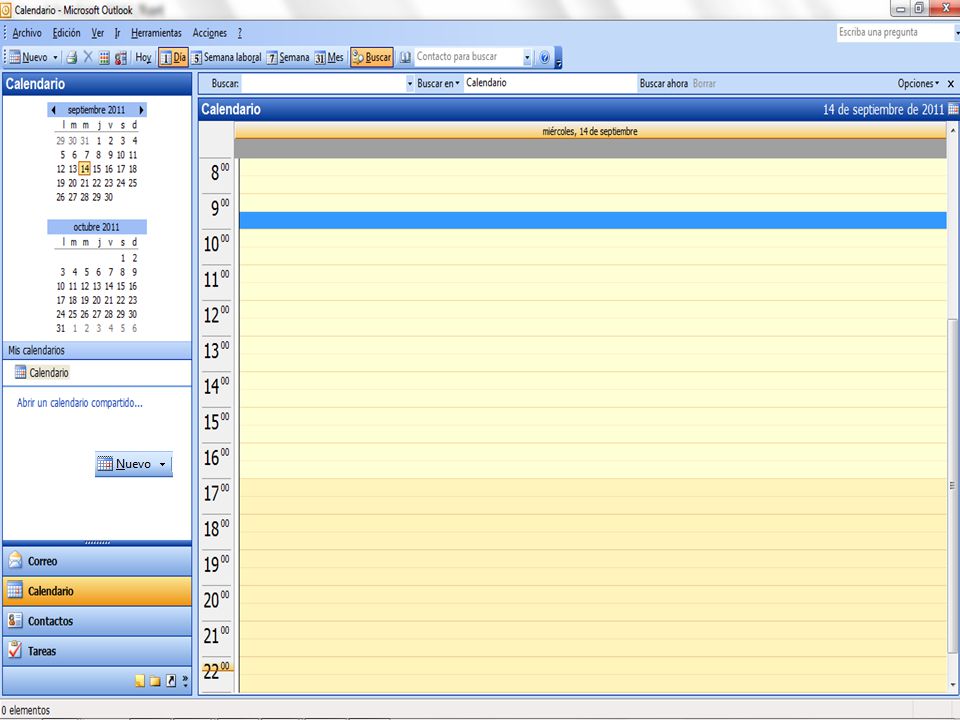Open Calendario button in the navigation pane
Screen dimensions: 960x720
97,591
